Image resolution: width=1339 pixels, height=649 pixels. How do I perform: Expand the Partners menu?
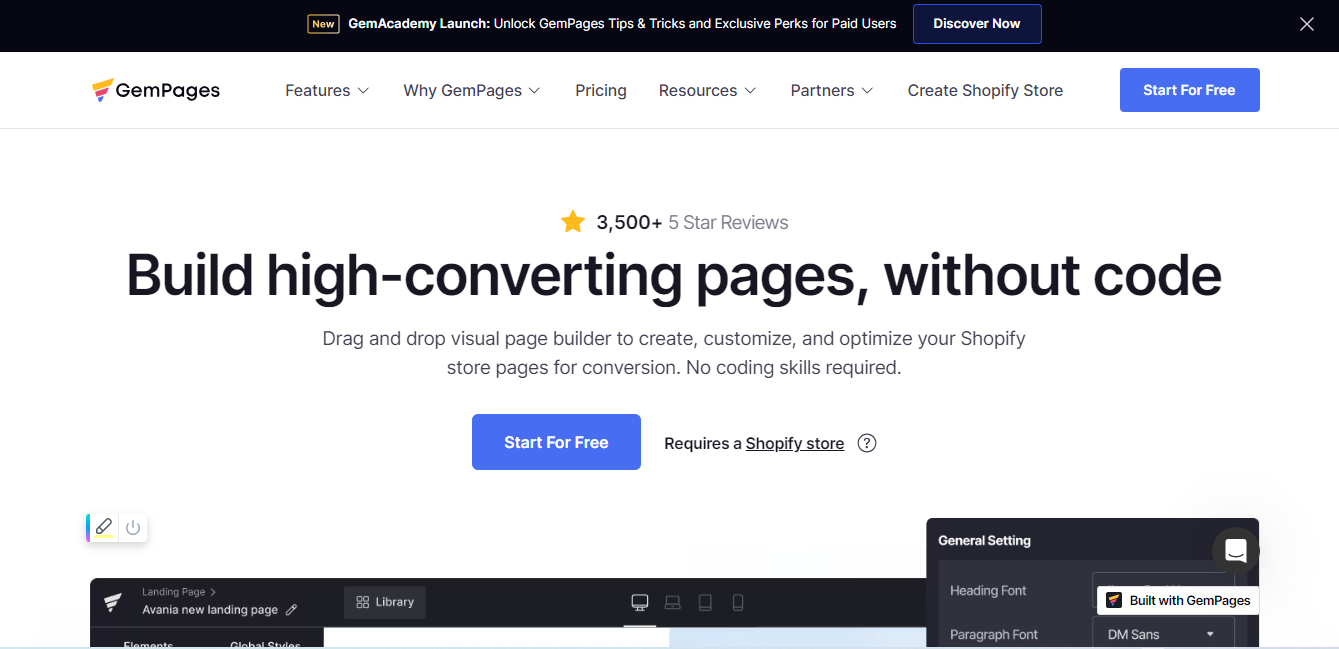coord(832,90)
